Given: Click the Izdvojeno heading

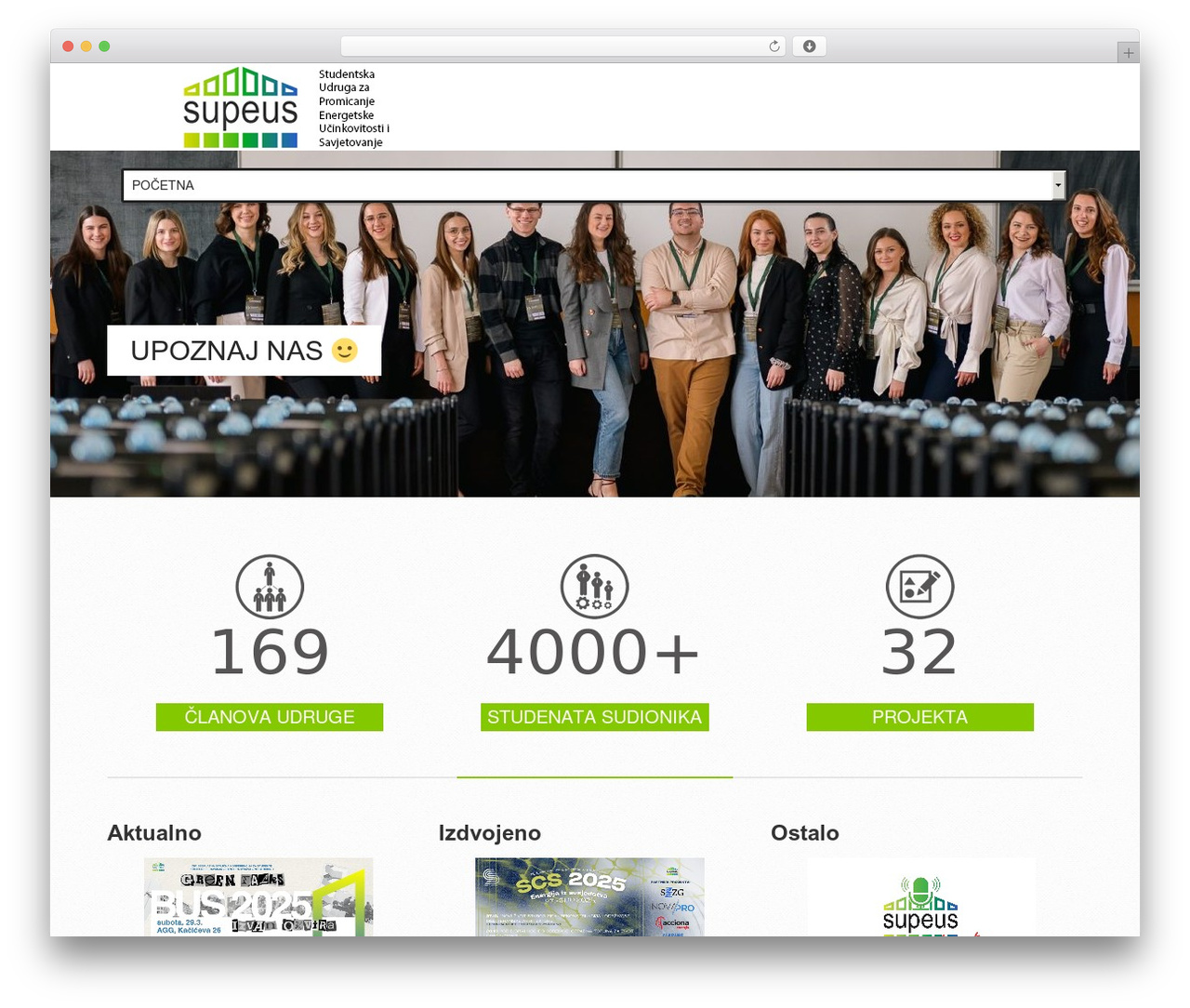Looking at the screenshot, I should coord(490,833).
